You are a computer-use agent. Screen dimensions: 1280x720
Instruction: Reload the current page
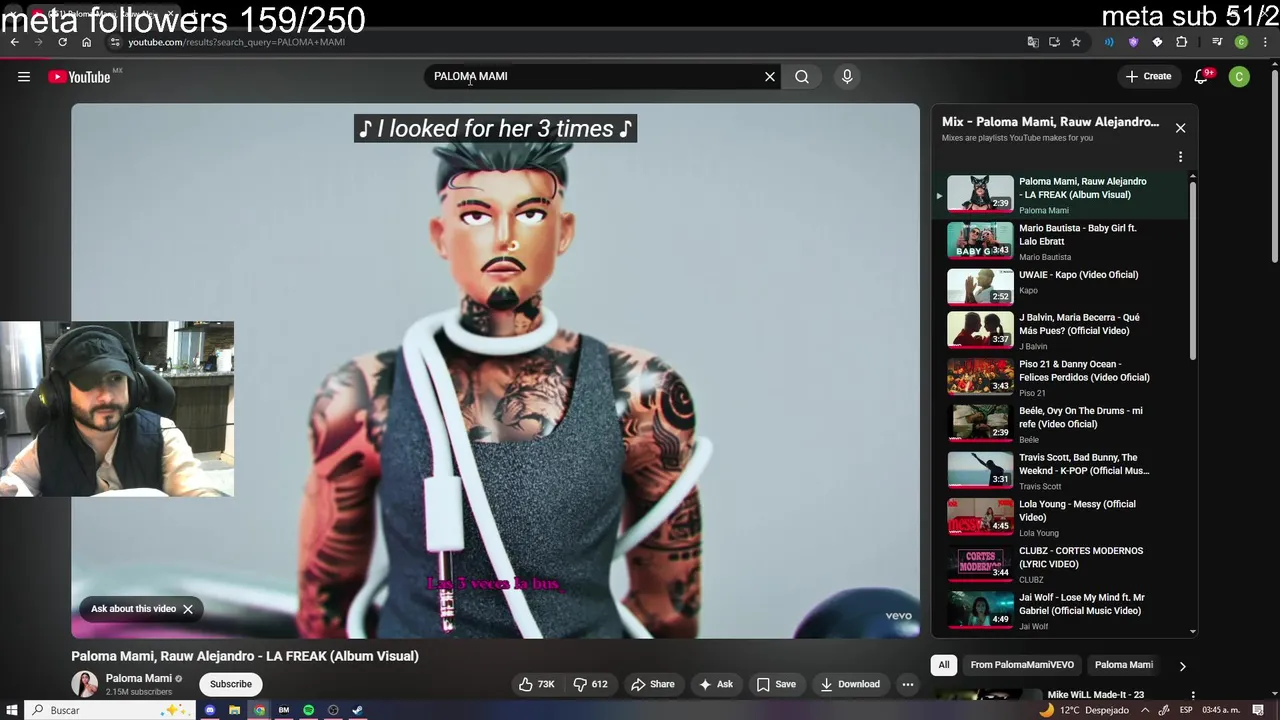coord(62,42)
